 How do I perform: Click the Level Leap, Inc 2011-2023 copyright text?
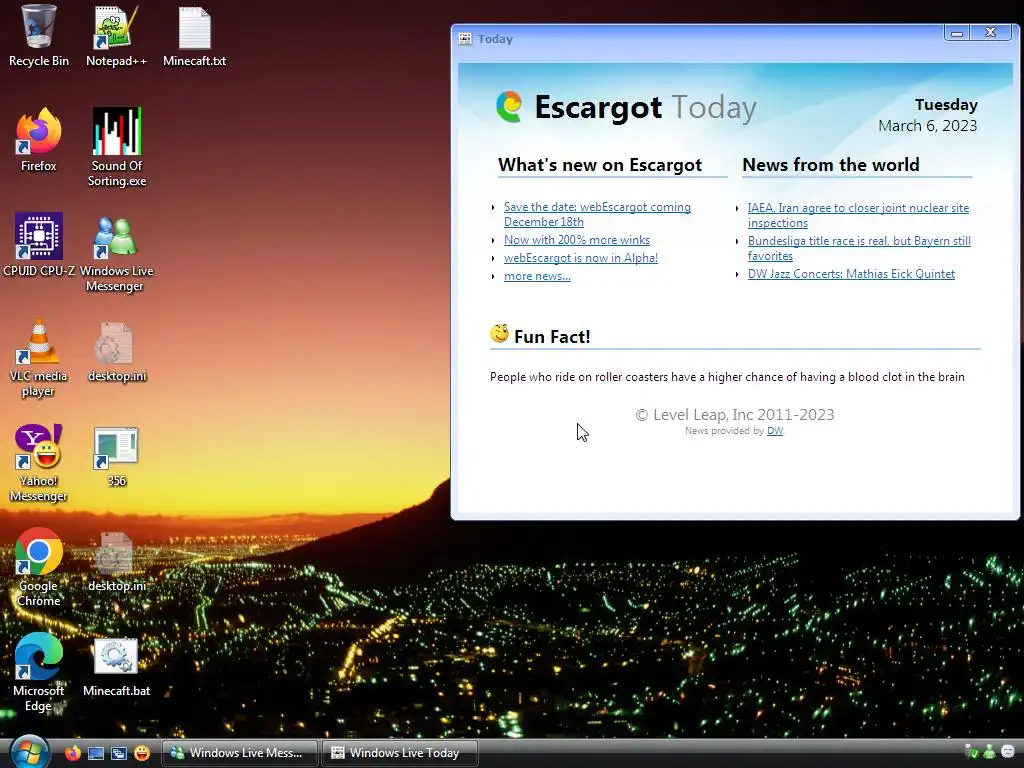(735, 415)
